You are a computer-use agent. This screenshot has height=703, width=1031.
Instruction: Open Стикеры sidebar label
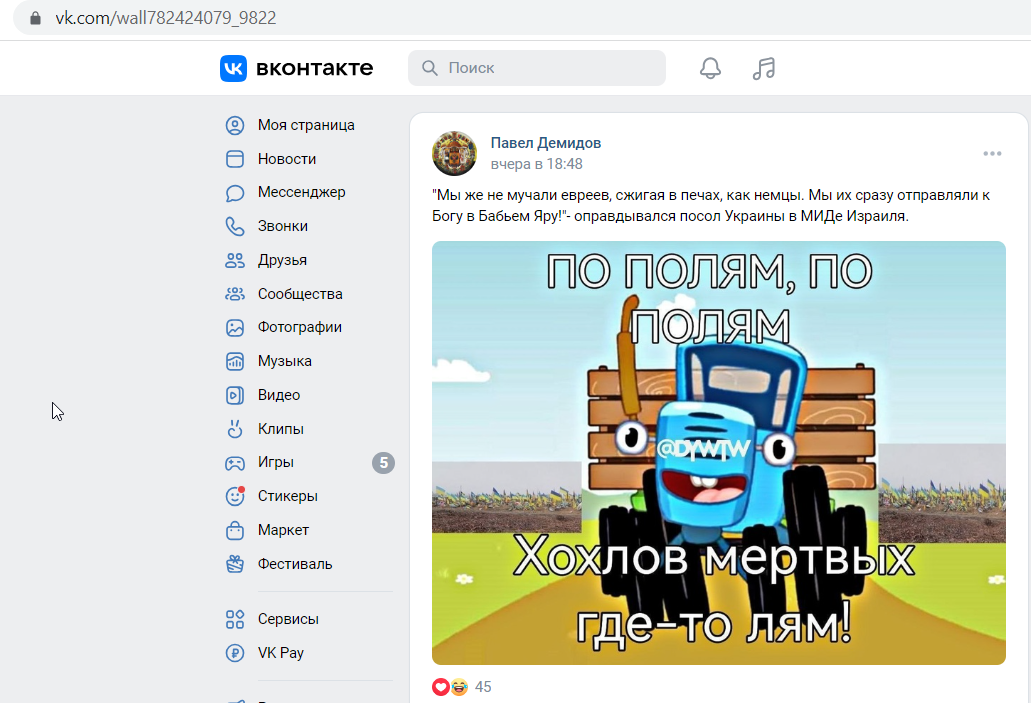287,496
